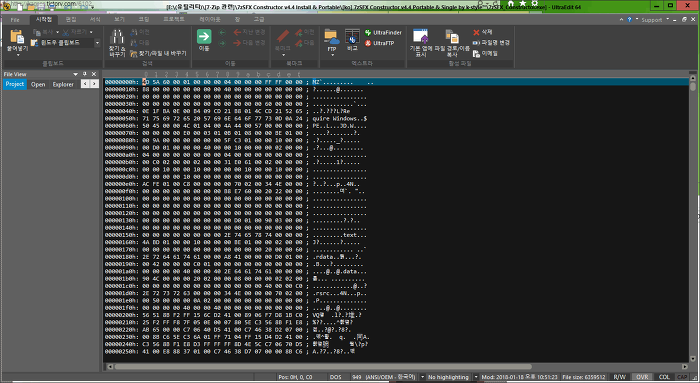Switch to the Coding (코딩) ribbon tab

[144, 20]
